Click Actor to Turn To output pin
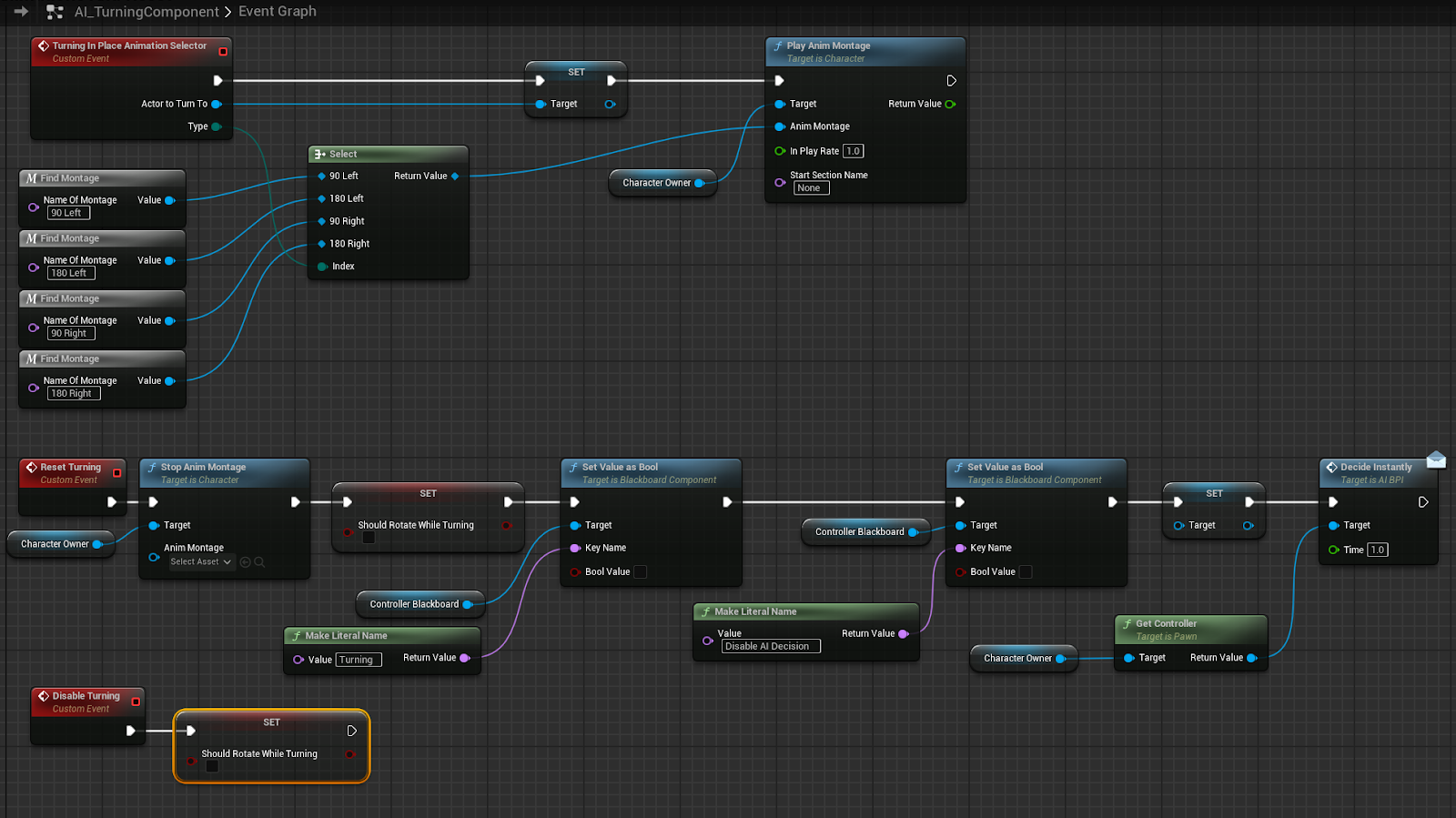 [x=217, y=104]
